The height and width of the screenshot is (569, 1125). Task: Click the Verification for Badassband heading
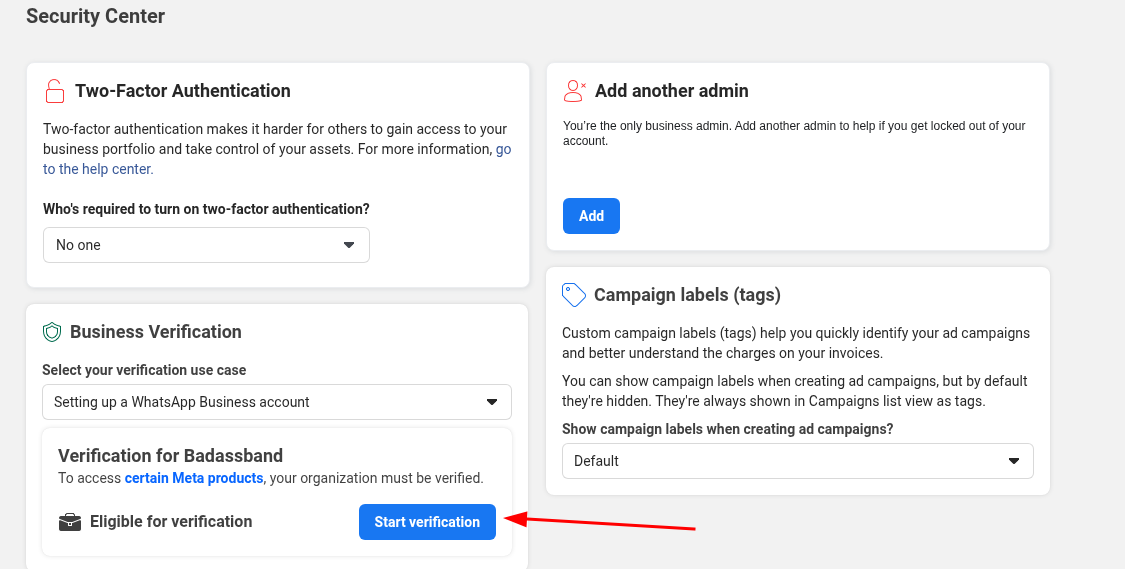point(170,456)
